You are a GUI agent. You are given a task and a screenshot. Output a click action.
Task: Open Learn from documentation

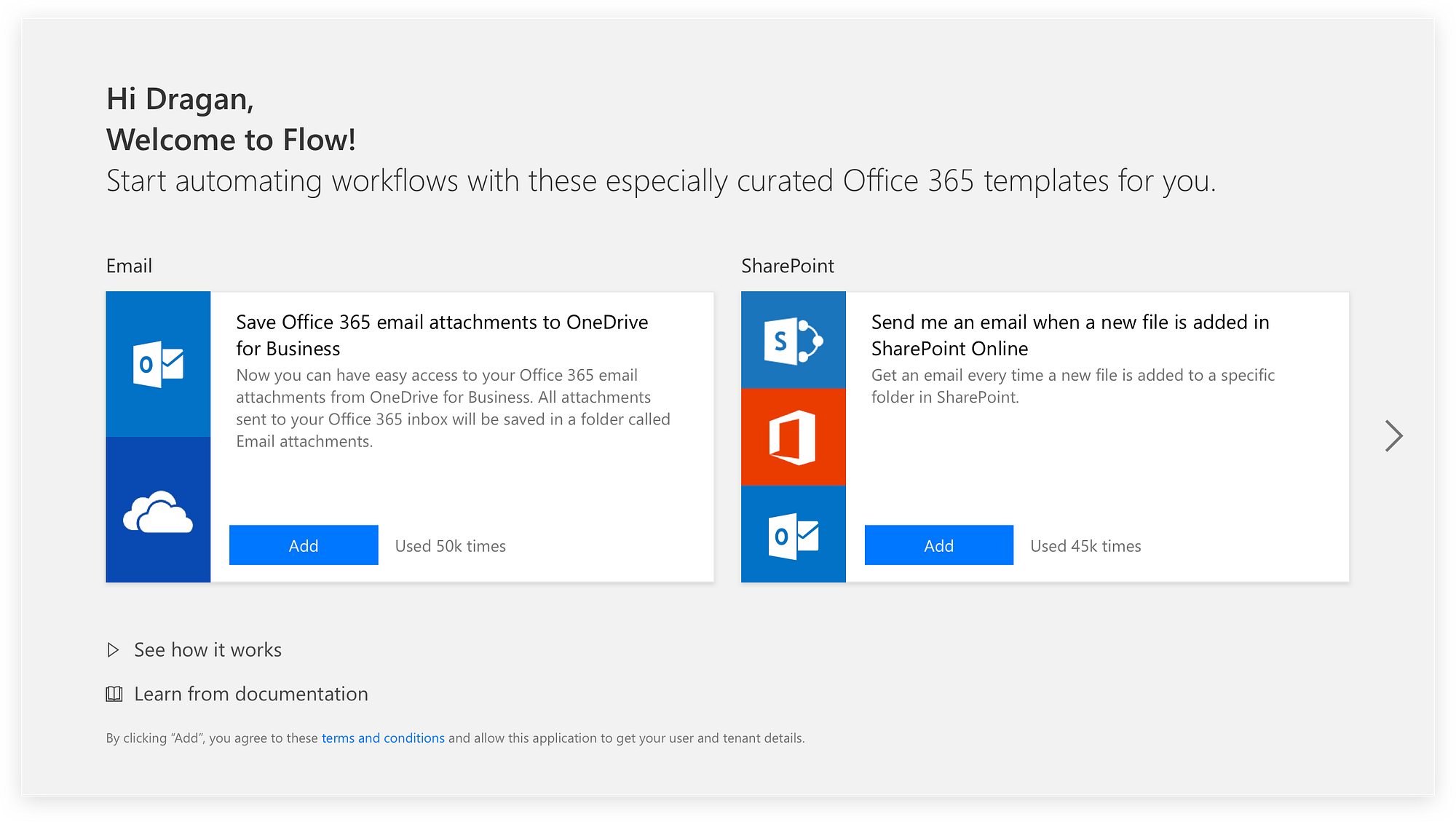(250, 694)
